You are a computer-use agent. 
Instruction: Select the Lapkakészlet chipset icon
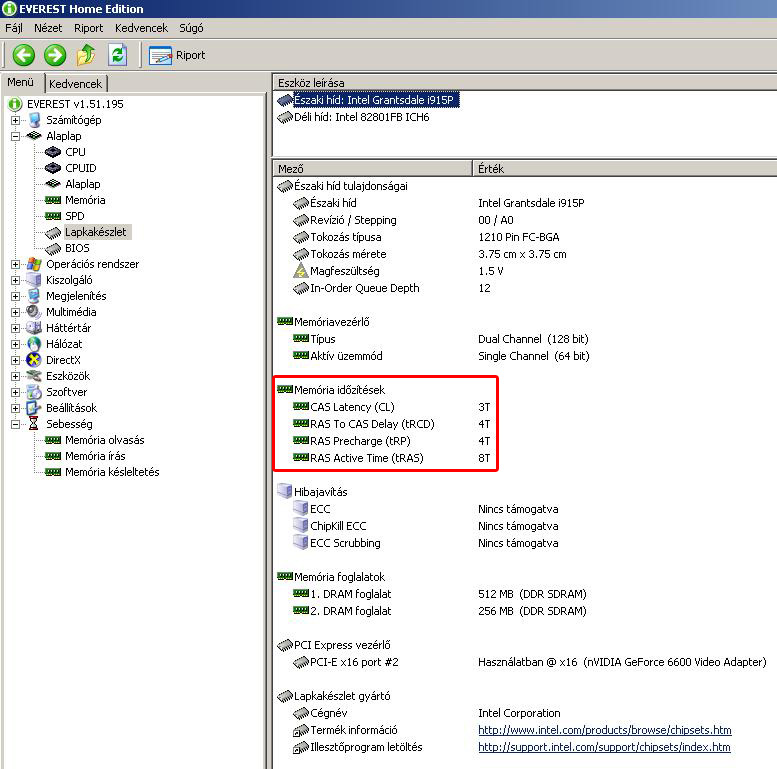point(53,232)
